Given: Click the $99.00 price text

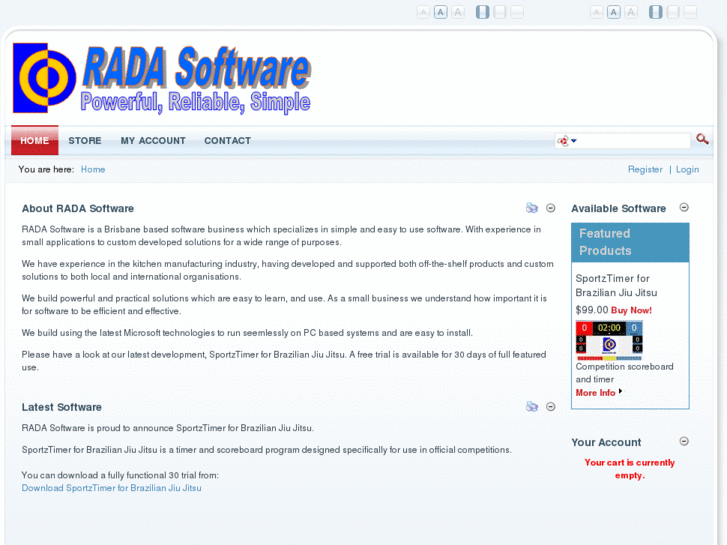Looking at the screenshot, I should coord(592,310).
